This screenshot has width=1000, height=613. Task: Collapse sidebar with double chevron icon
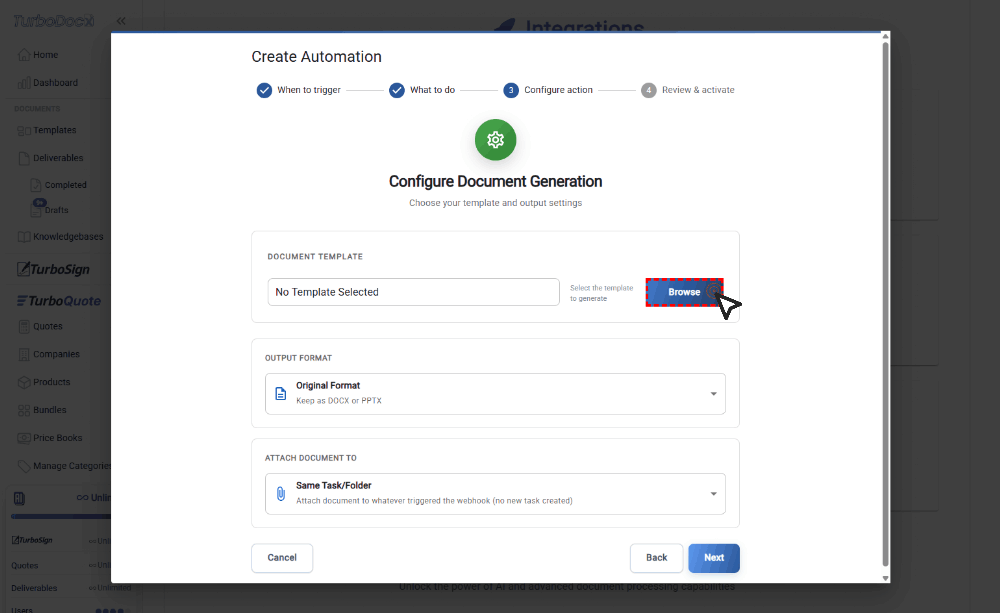(x=121, y=21)
